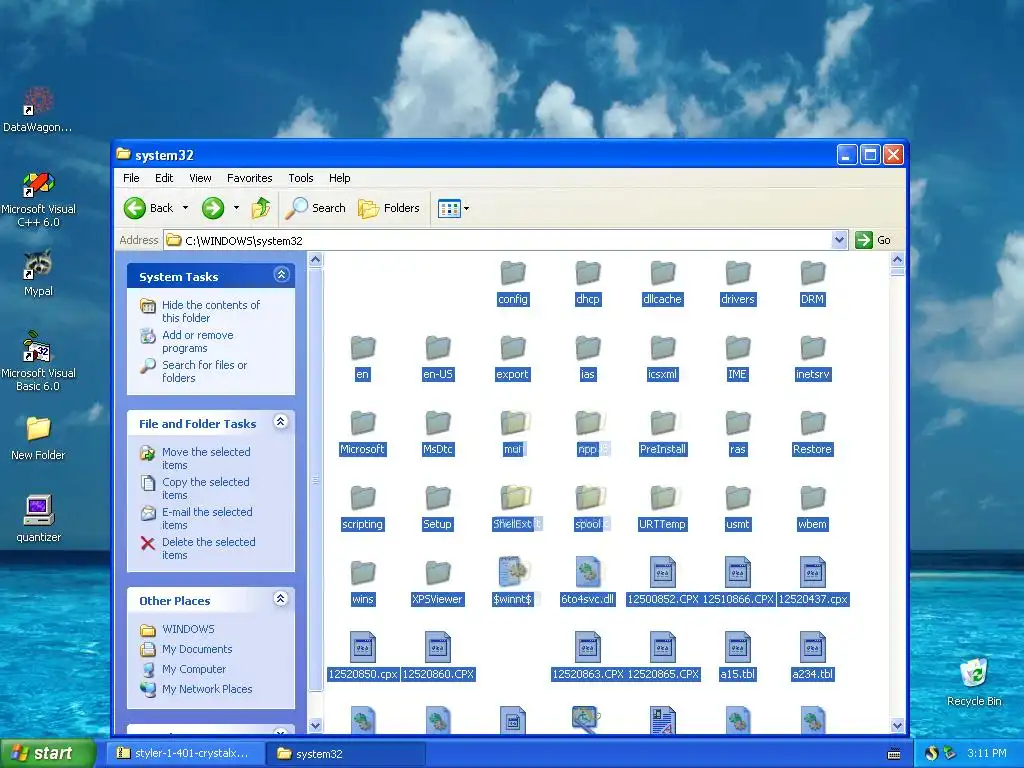
Task: Select the wbem folder icon
Action: coord(812,498)
